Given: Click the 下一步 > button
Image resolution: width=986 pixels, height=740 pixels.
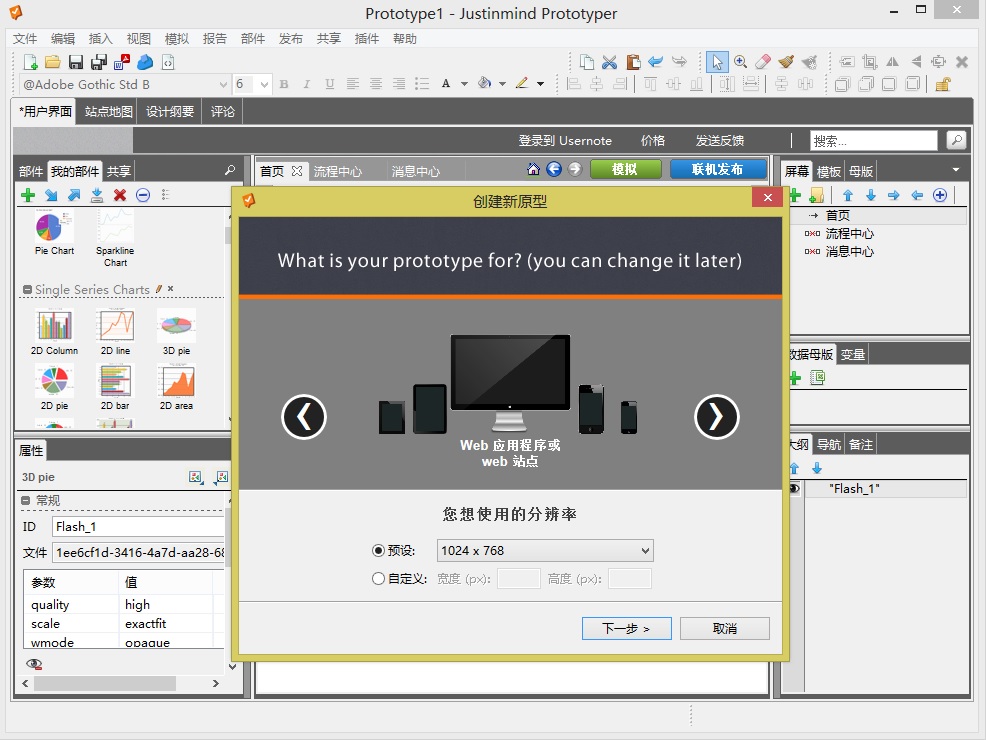Looking at the screenshot, I should click(626, 629).
